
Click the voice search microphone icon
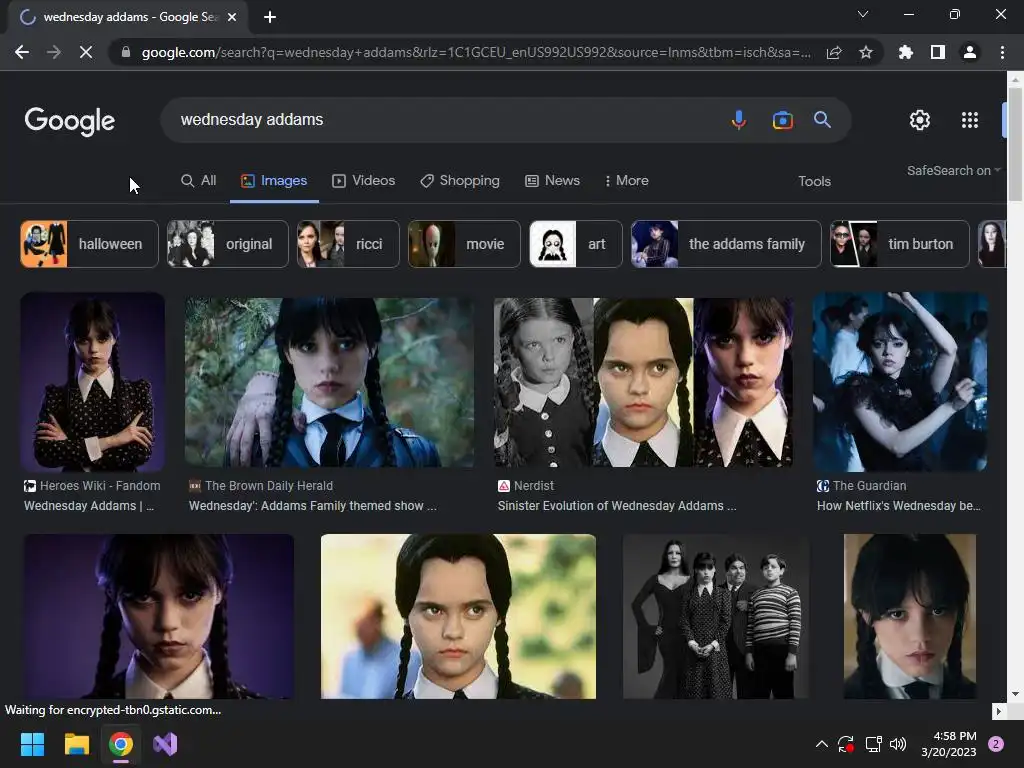pyautogui.click(x=739, y=120)
